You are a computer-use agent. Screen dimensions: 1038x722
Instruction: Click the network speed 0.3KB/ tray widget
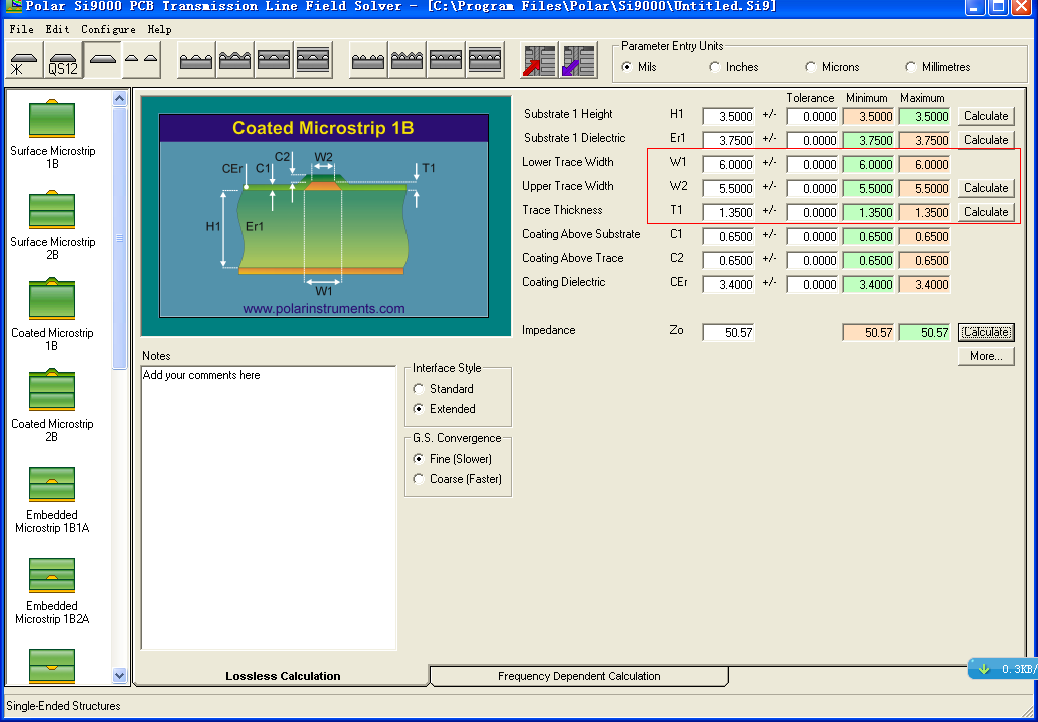point(1003,668)
